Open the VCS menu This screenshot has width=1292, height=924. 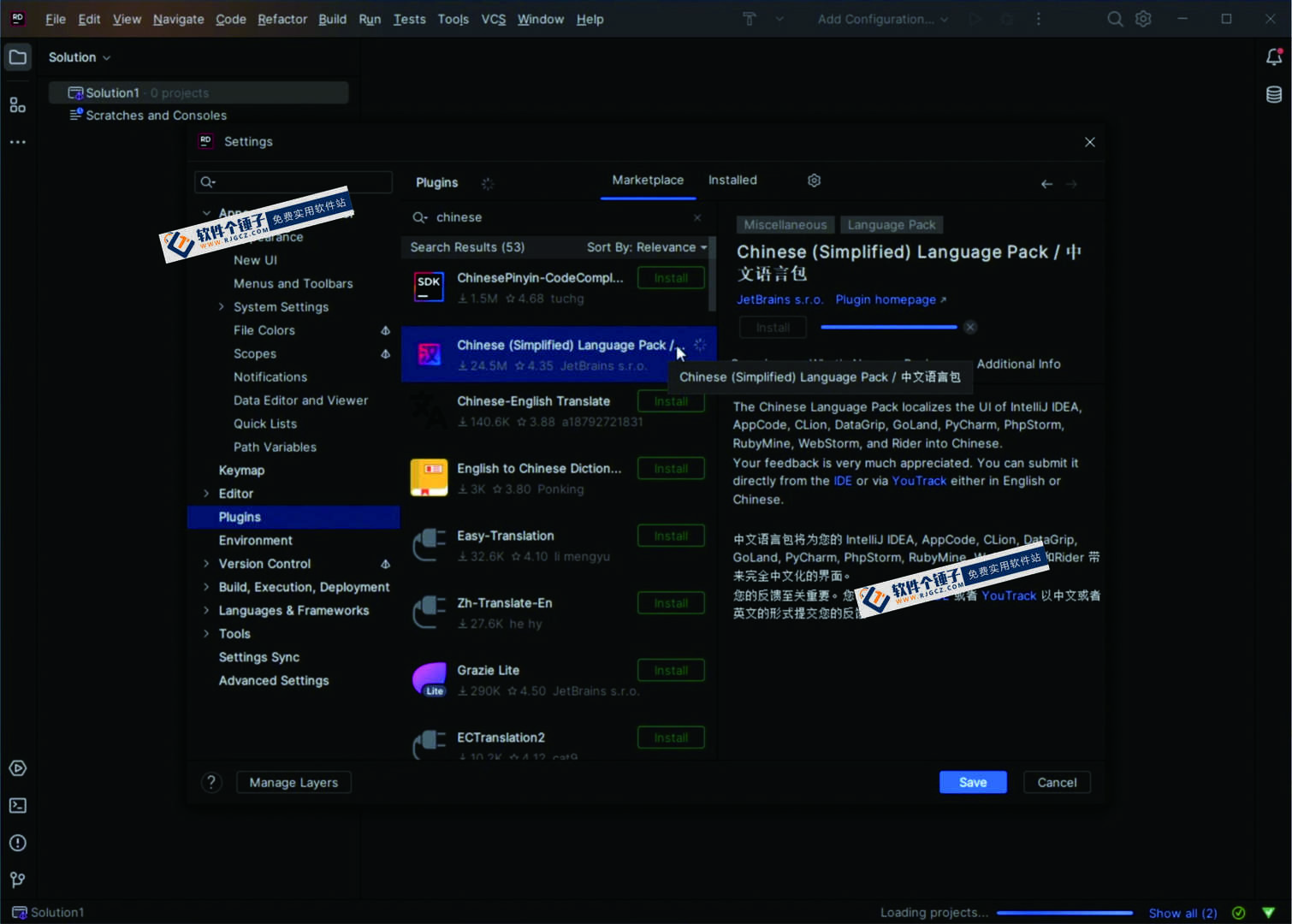pyautogui.click(x=494, y=19)
